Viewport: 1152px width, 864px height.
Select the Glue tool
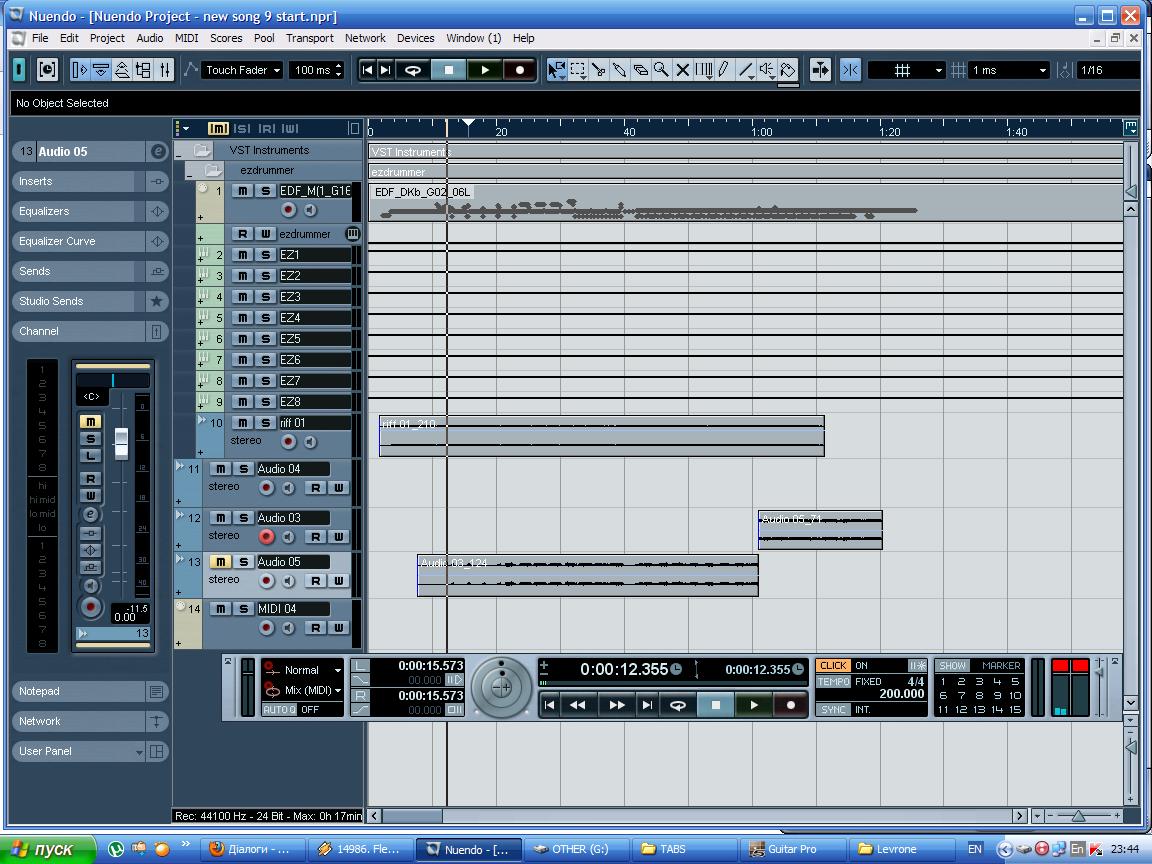pyautogui.click(x=619, y=70)
